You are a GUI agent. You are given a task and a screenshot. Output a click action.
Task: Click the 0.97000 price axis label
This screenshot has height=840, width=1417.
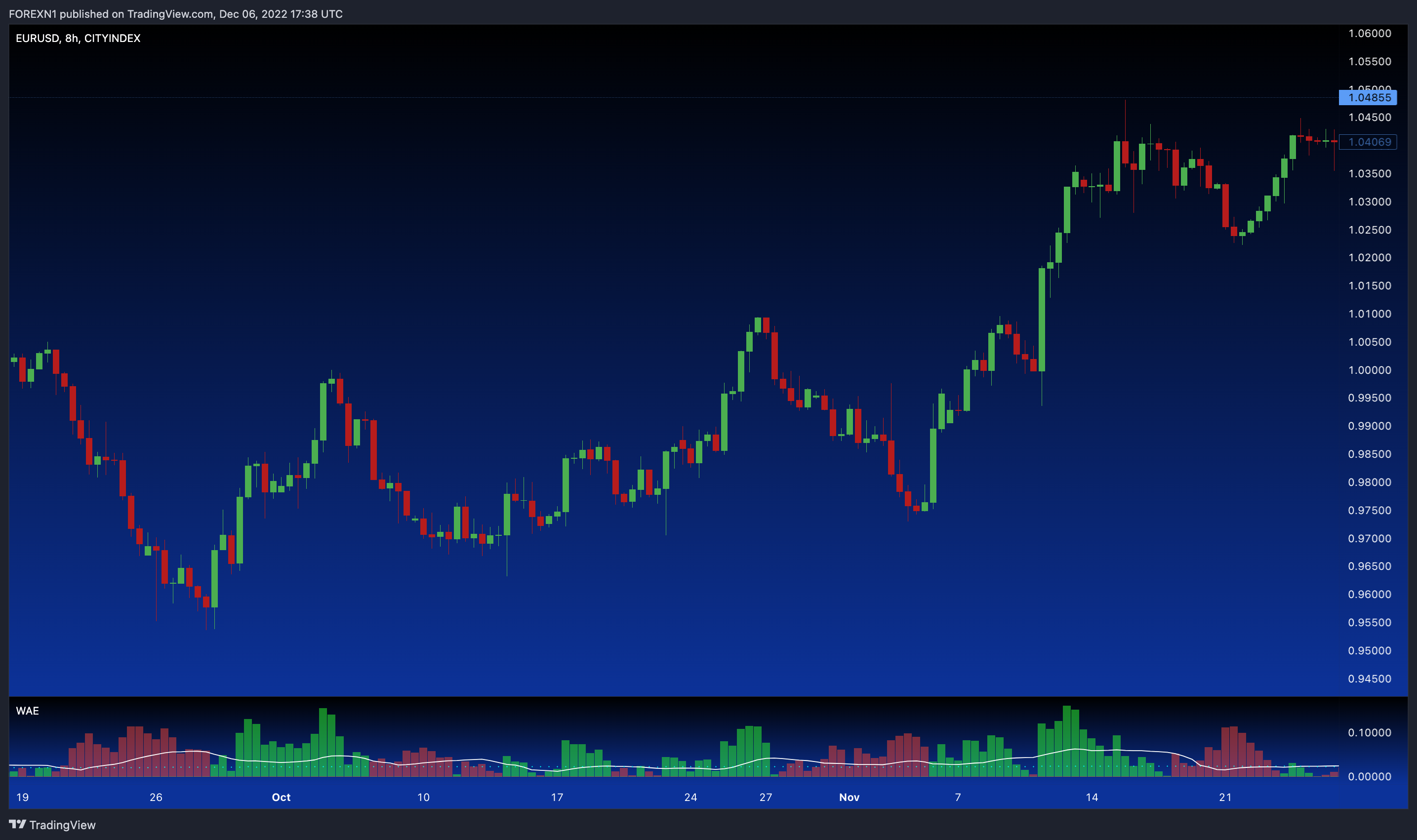click(1370, 538)
